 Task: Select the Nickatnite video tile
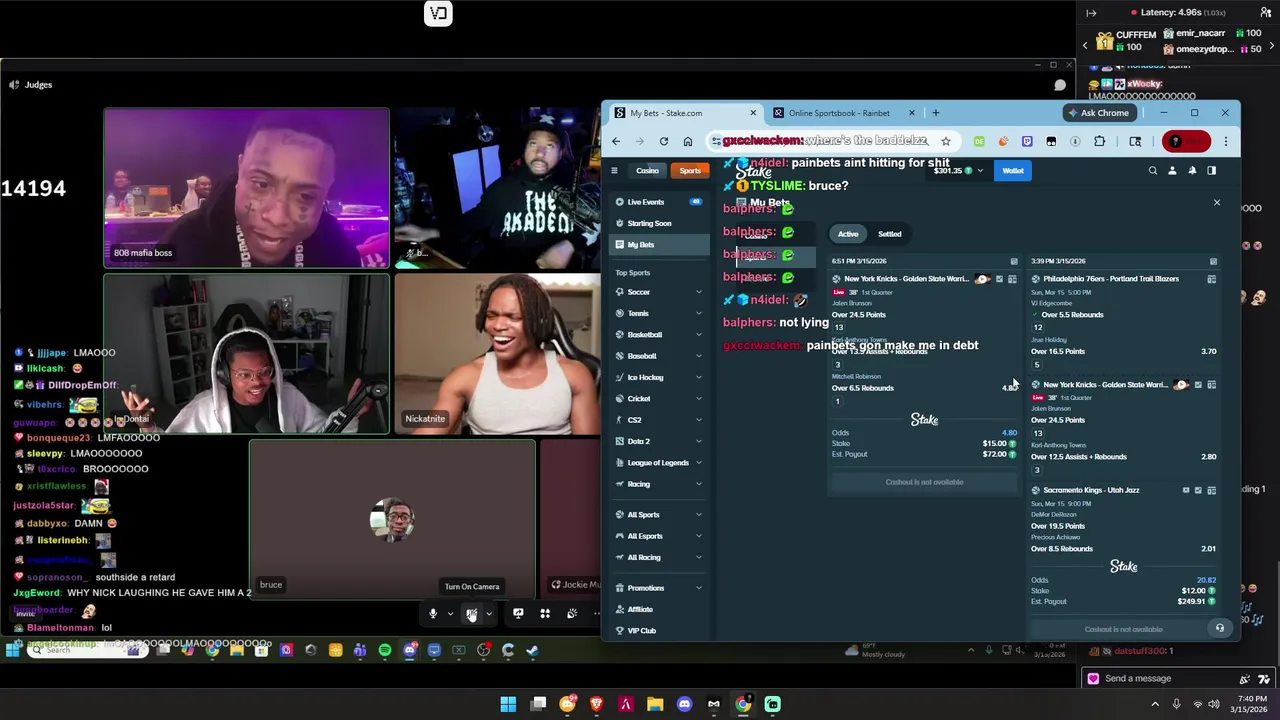pyautogui.click(x=498, y=353)
